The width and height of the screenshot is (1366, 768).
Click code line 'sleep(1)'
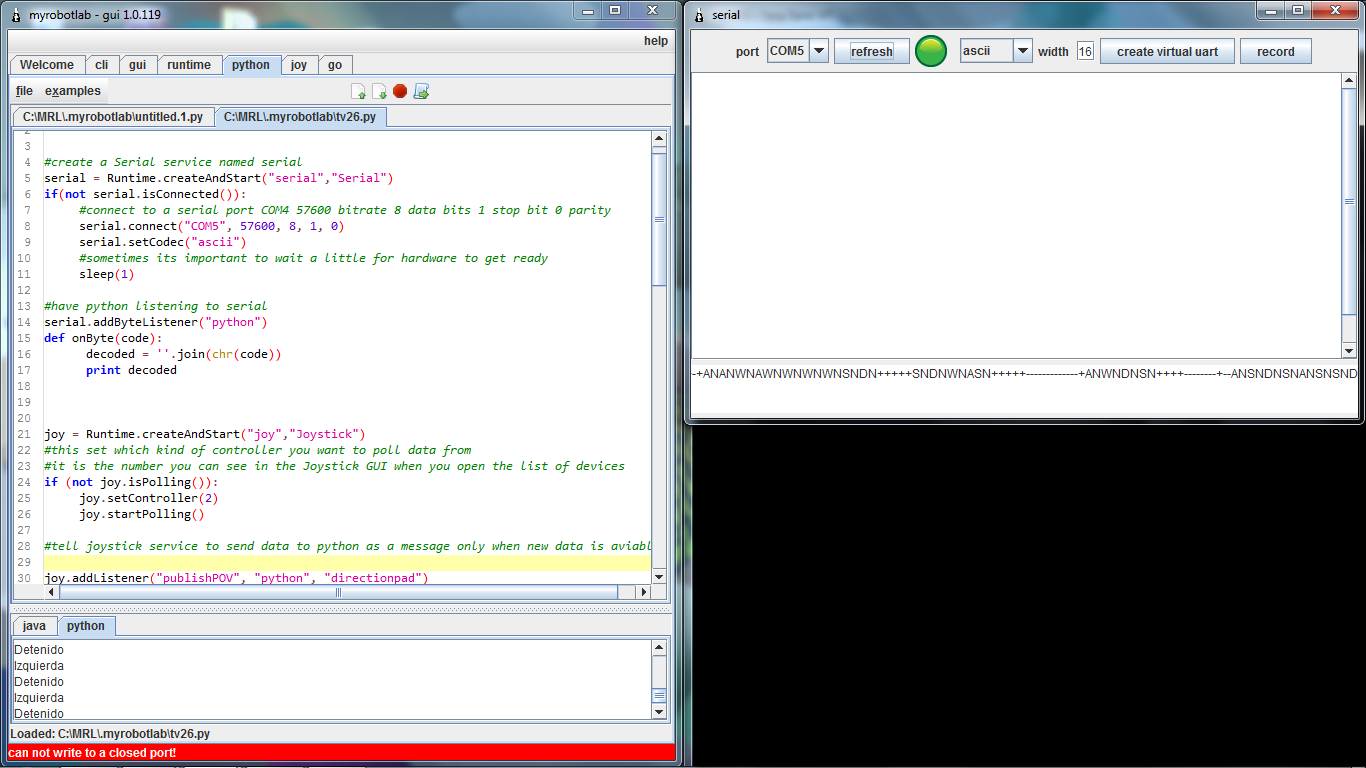coord(107,274)
